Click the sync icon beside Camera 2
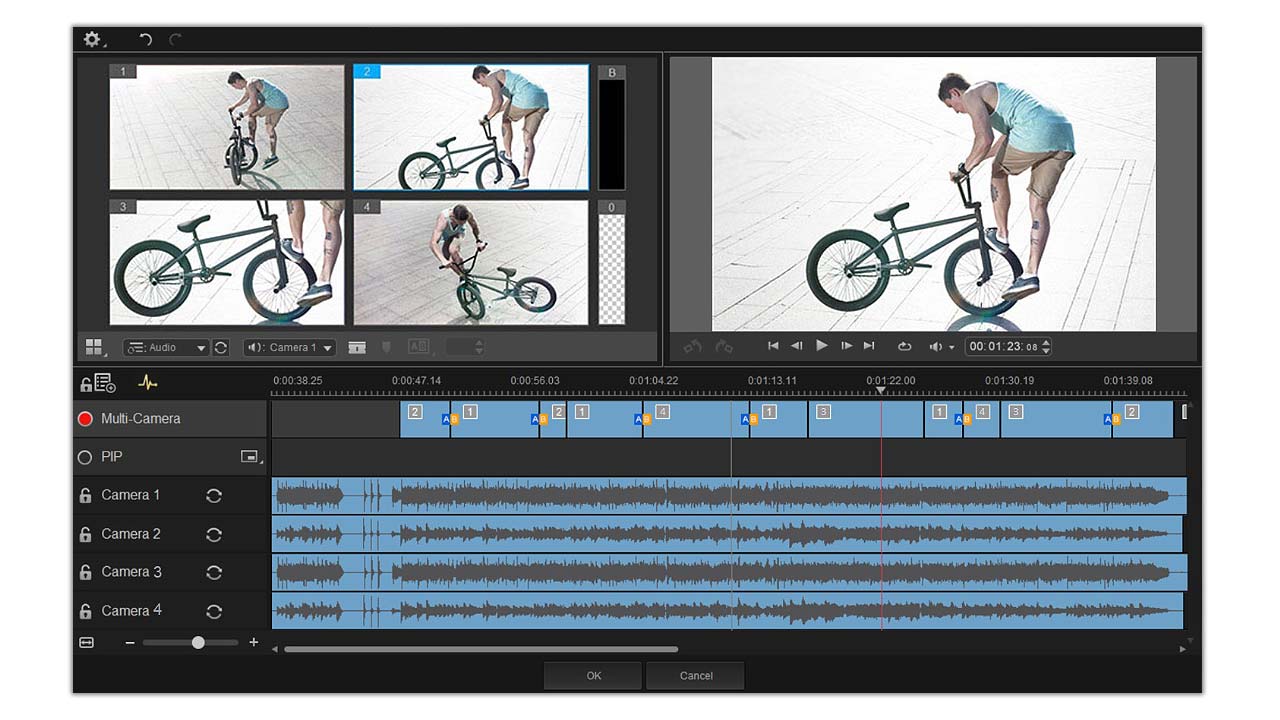This screenshot has height=720, width=1280. pyautogui.click(x=214, y=533)
